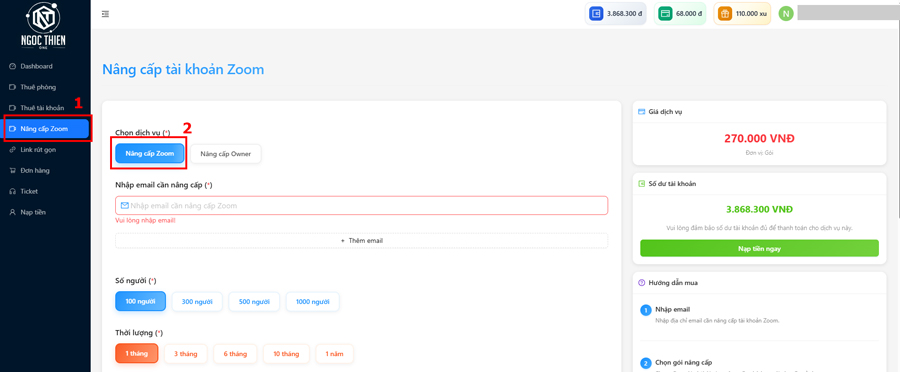
Task: Select 1 tháng duration
Action: tap(137, 354)
